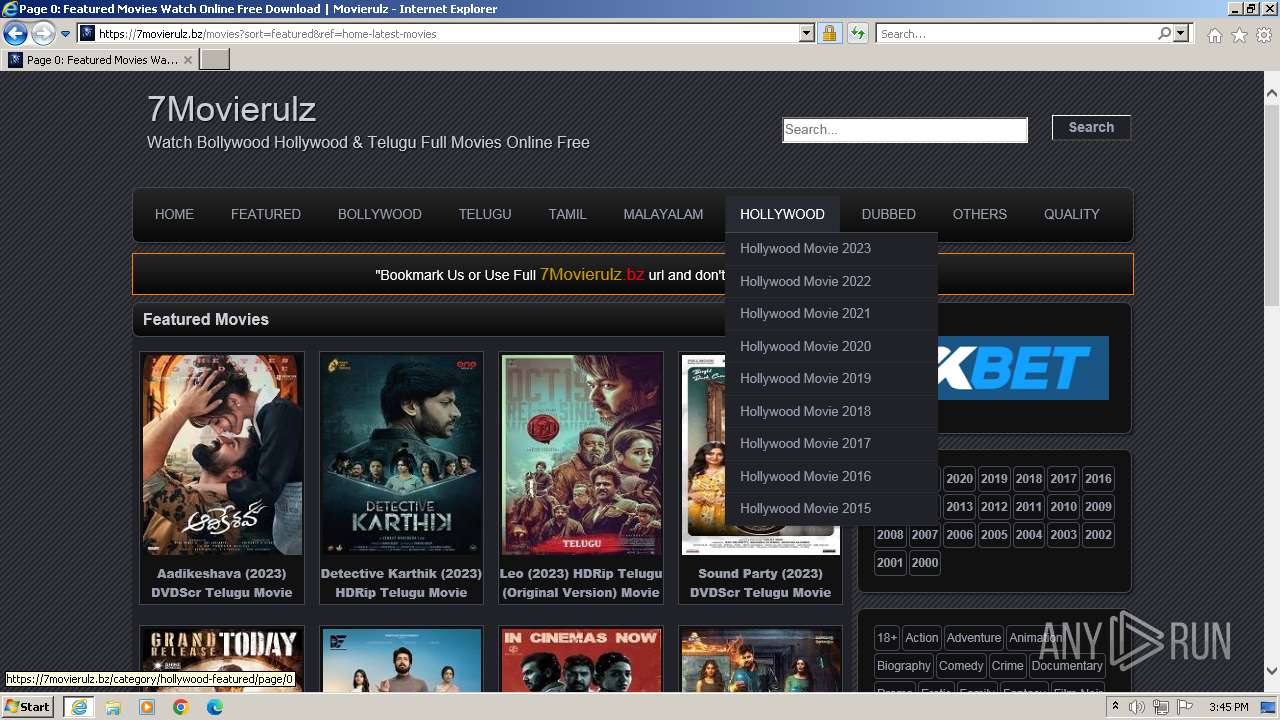1280x720 pixels.
Task: Open the Sound Party movie poster
Action: (760, 455)
